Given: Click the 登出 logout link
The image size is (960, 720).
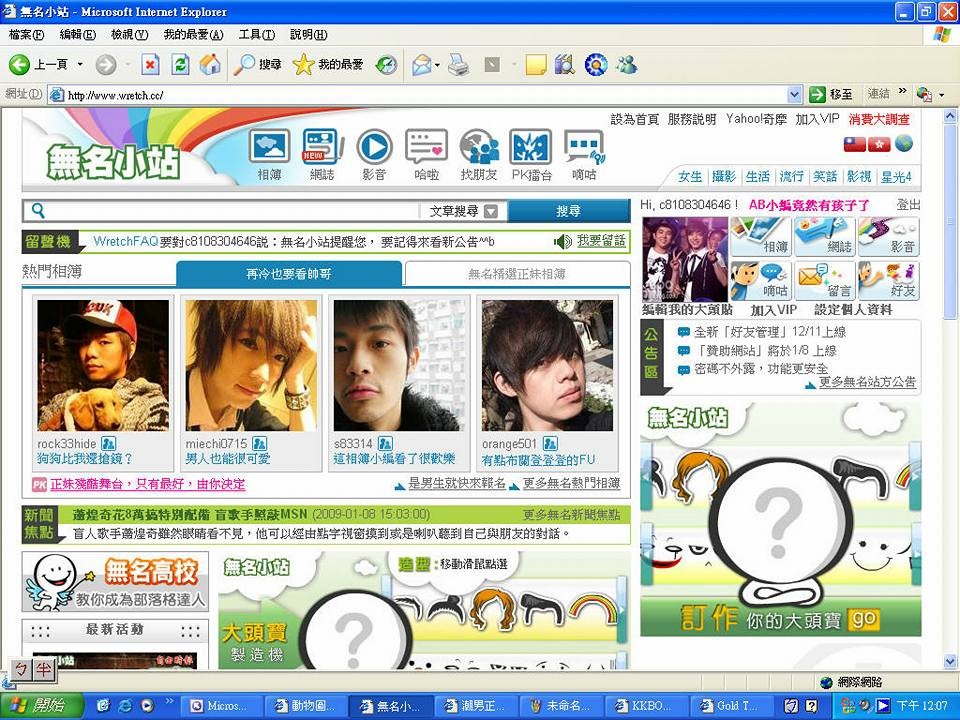Looking at the screenshot, I should [x=908, y=204].
